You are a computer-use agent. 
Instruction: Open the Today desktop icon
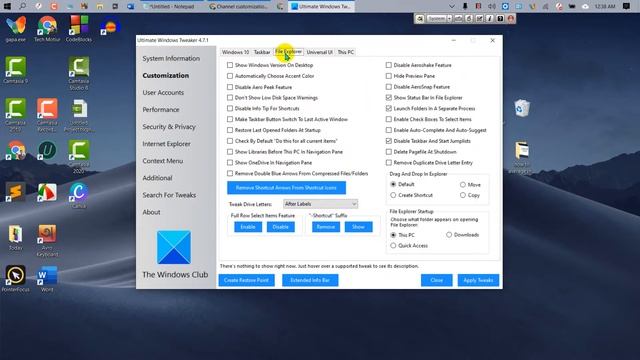(16, 237)
